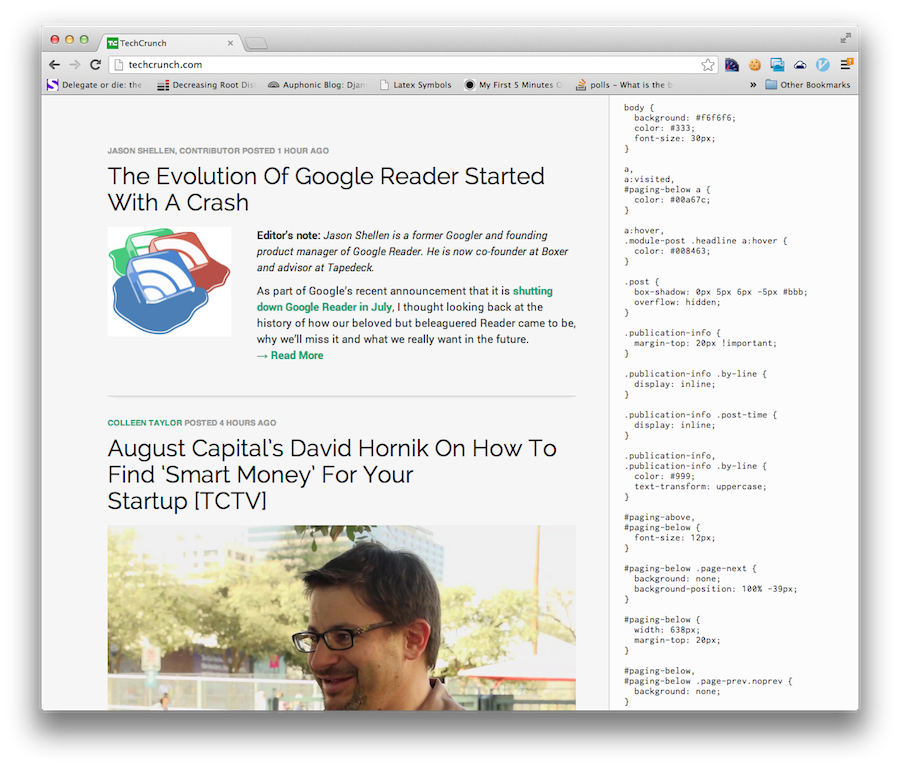Click '.module-post .headline a:hover {' selector
Viewport: 900px width, 768px height.
click(705, 241)
